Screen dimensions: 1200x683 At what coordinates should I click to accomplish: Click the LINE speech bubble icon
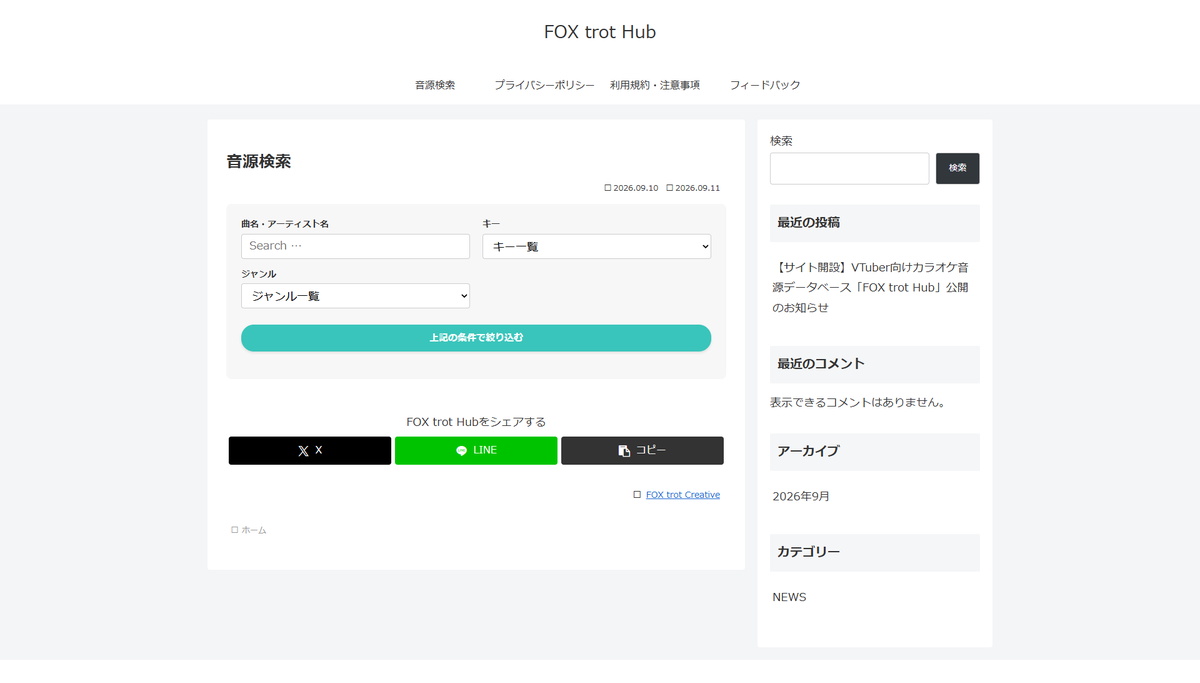coord(461,451)
